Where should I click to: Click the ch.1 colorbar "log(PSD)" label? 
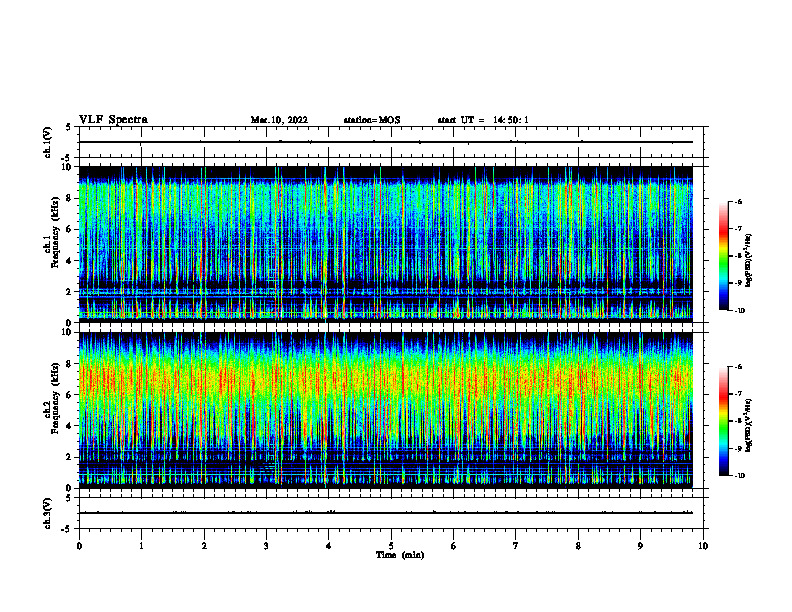(749, 261)
